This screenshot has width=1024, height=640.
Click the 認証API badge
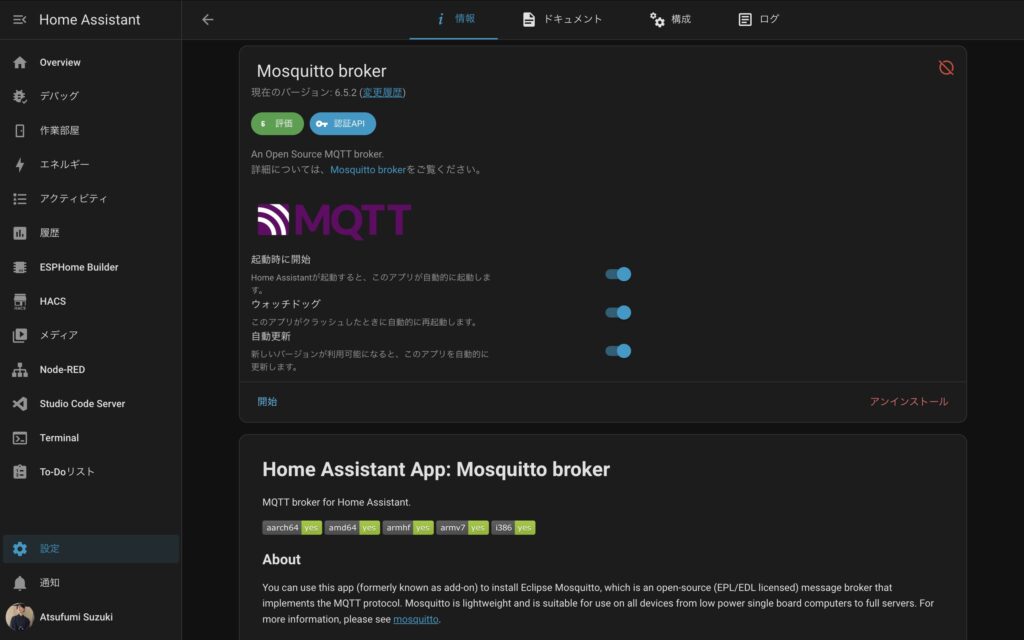point(343,124)
